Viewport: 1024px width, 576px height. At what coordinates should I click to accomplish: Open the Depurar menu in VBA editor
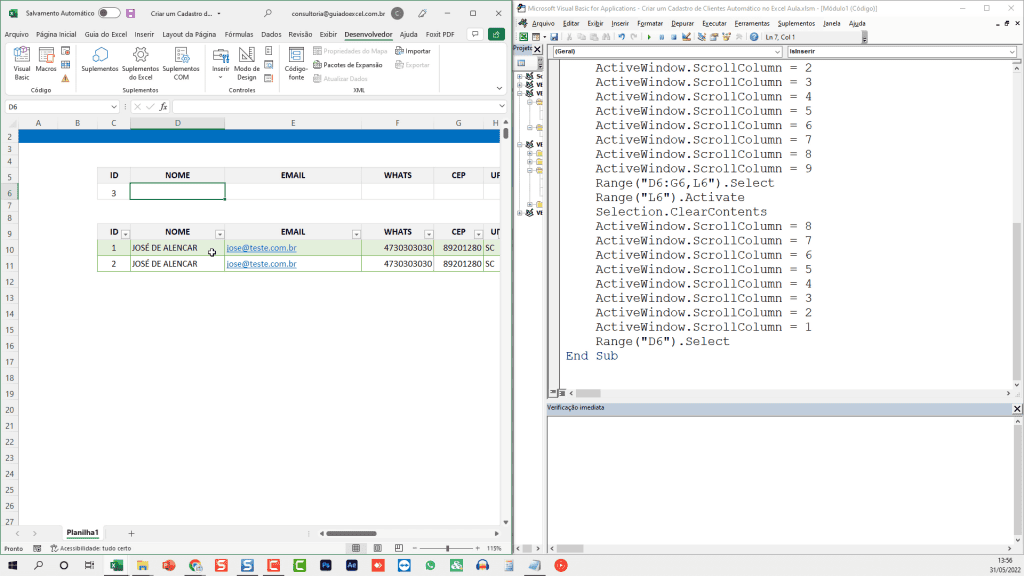[x=682, y=23]
